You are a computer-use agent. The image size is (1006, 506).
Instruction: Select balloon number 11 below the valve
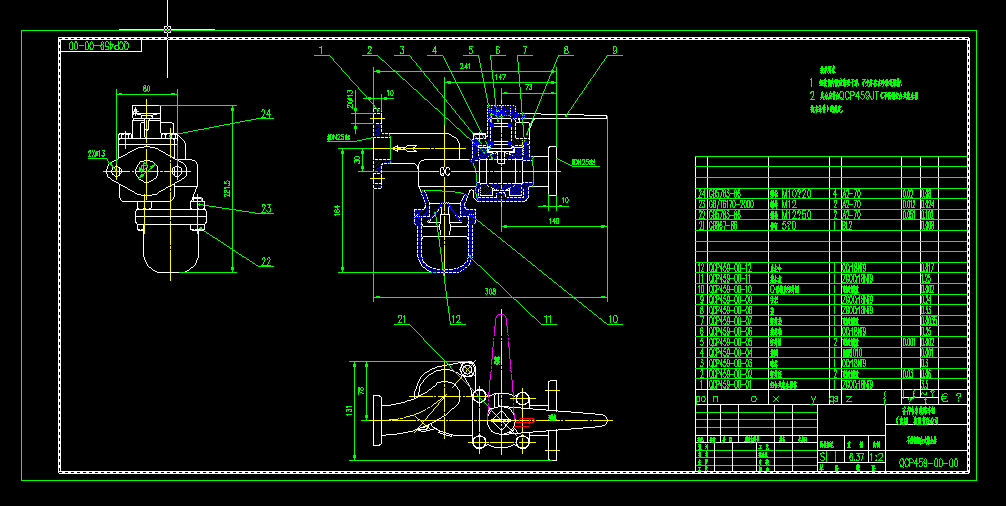(x=547, y=319)
